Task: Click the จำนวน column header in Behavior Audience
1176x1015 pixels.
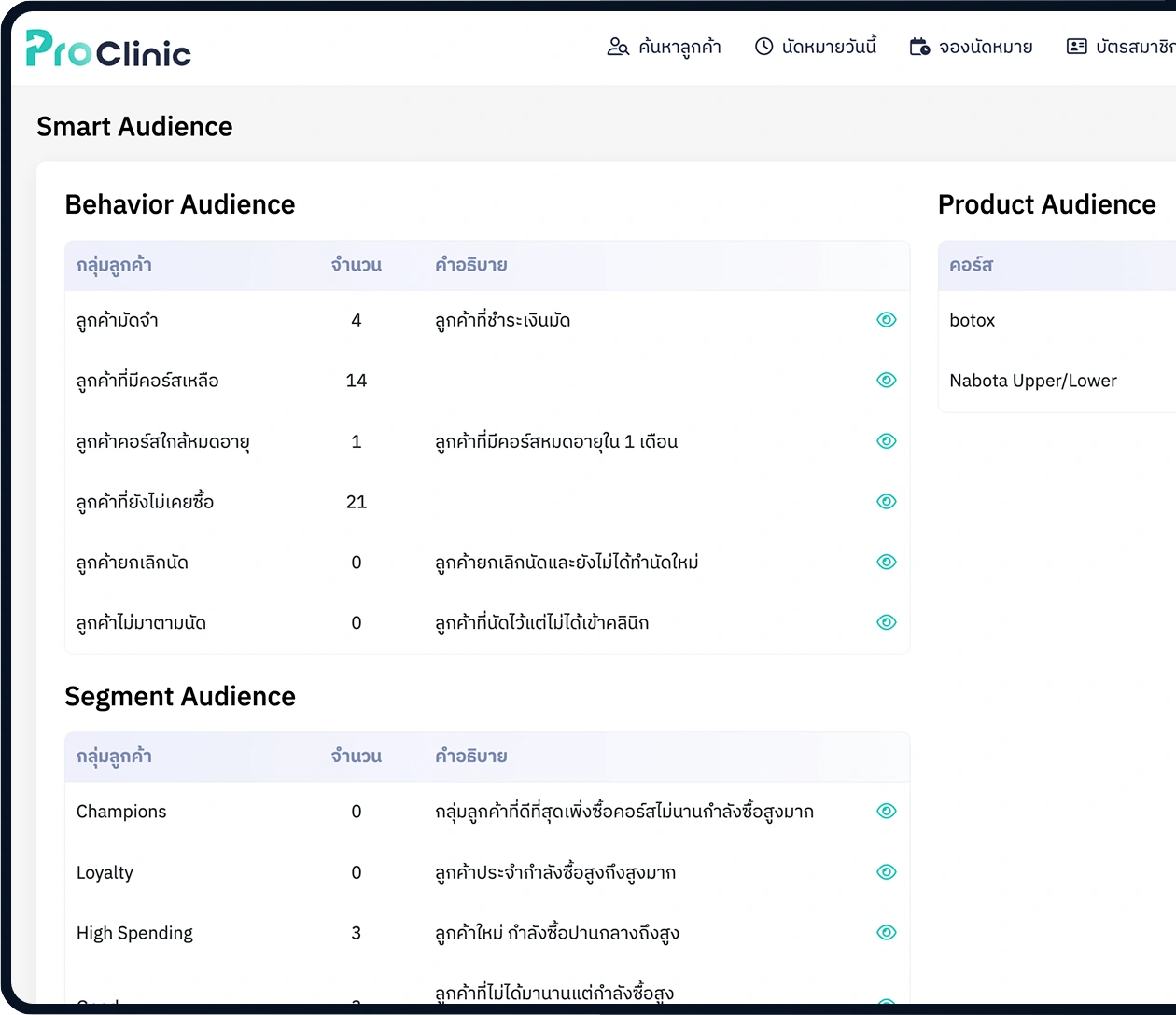Action: tap(356, 265)
